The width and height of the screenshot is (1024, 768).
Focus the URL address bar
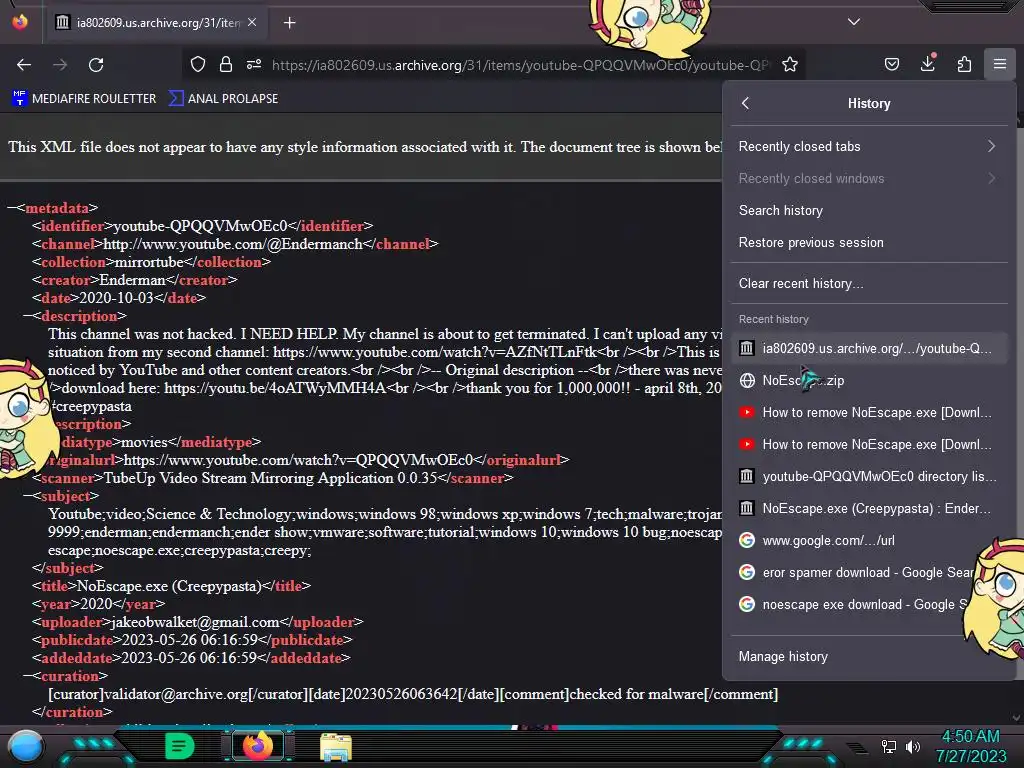coord(519,65)
